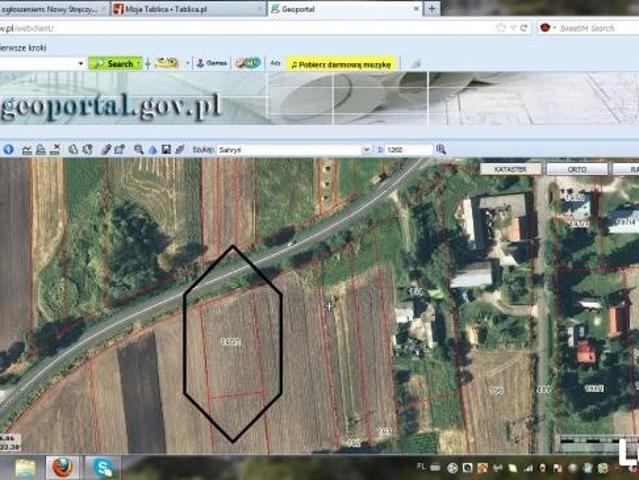Click the chart line icon in map toolbar

coord(27,150)
